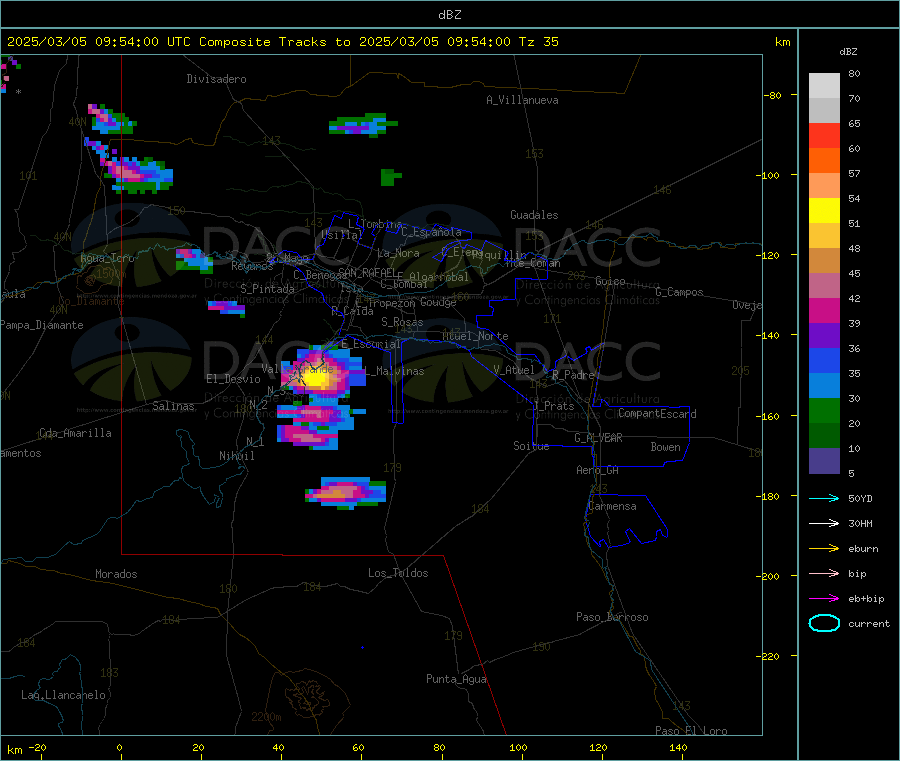Click the '-220' y-axis tick label
The width and height of the screenshot is (900, 761).
point(769,656)
